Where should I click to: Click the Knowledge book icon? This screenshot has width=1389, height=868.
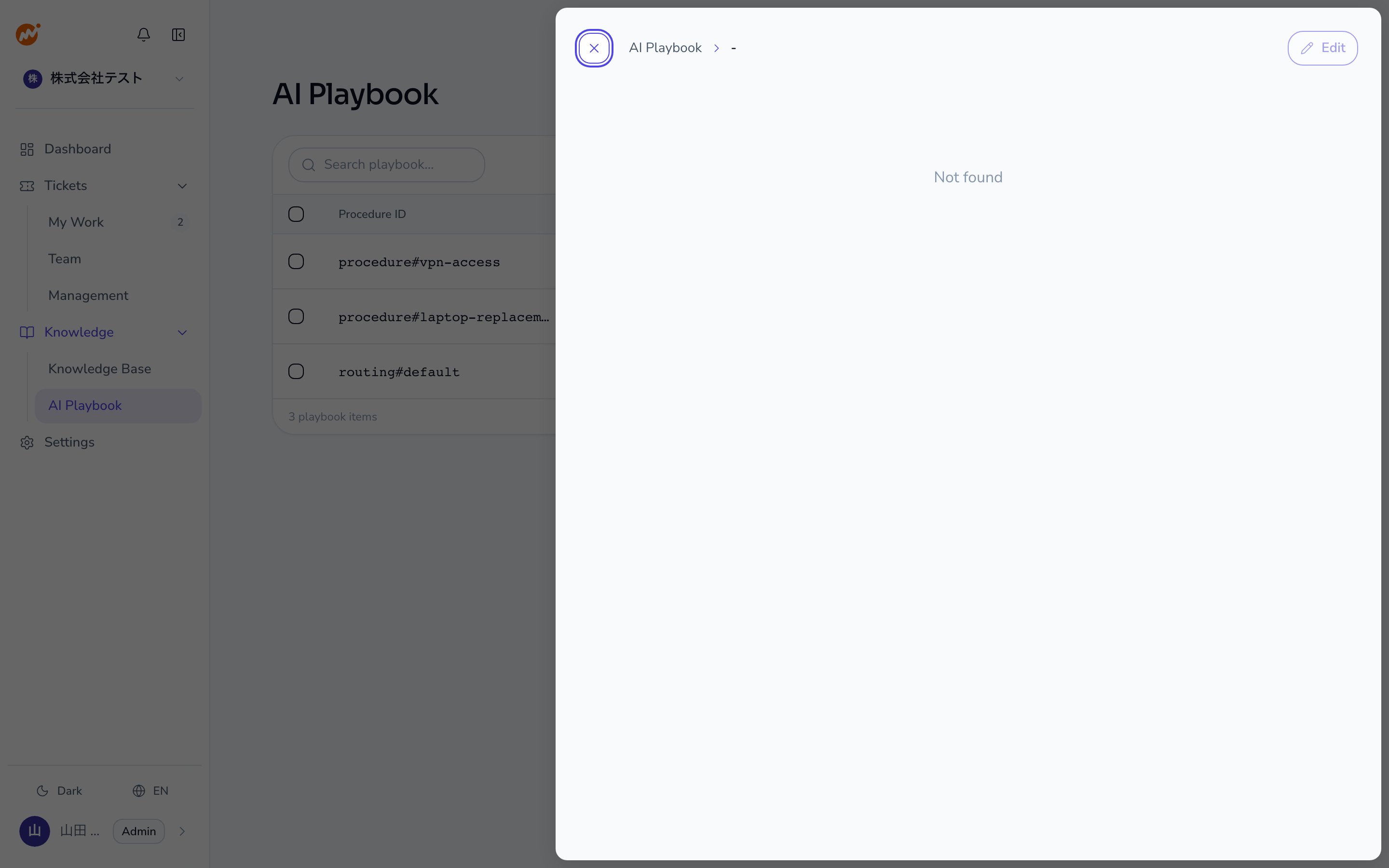coord(27,332)
